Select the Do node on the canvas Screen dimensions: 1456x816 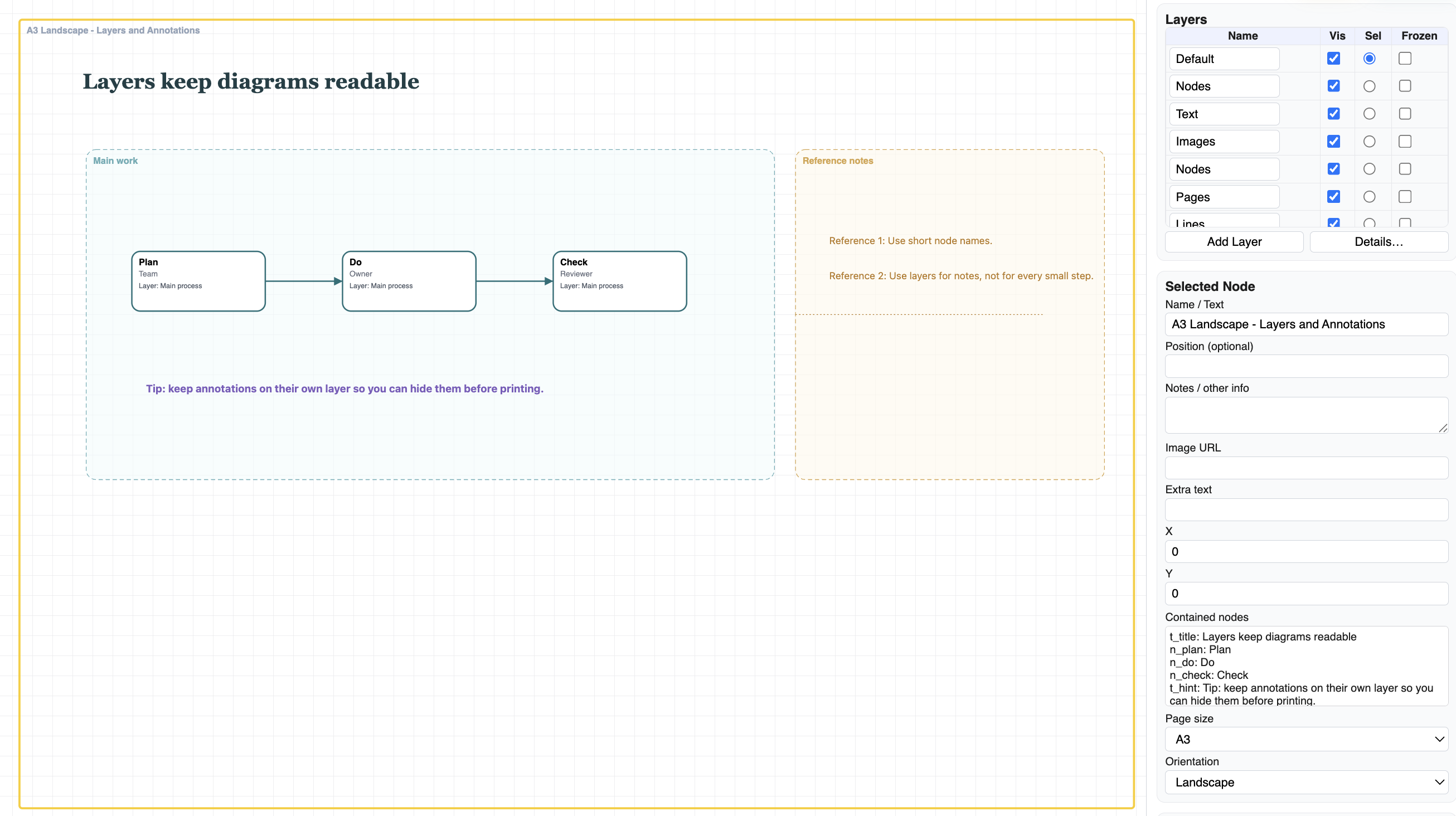click(409, 281)
